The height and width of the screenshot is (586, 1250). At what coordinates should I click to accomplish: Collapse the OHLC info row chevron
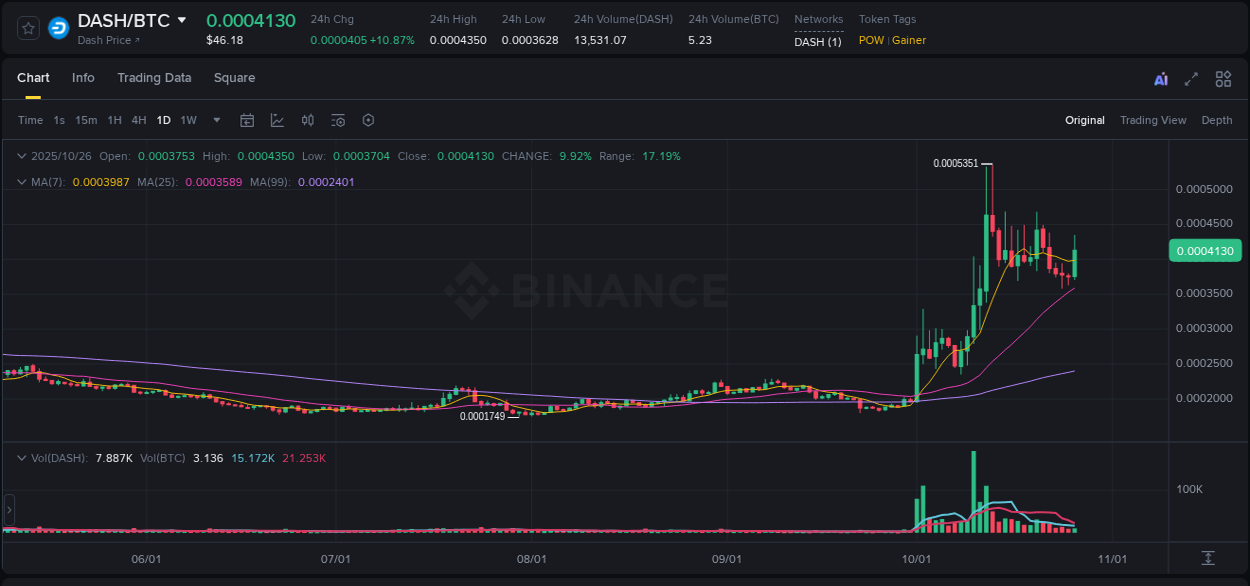point(22,156)
